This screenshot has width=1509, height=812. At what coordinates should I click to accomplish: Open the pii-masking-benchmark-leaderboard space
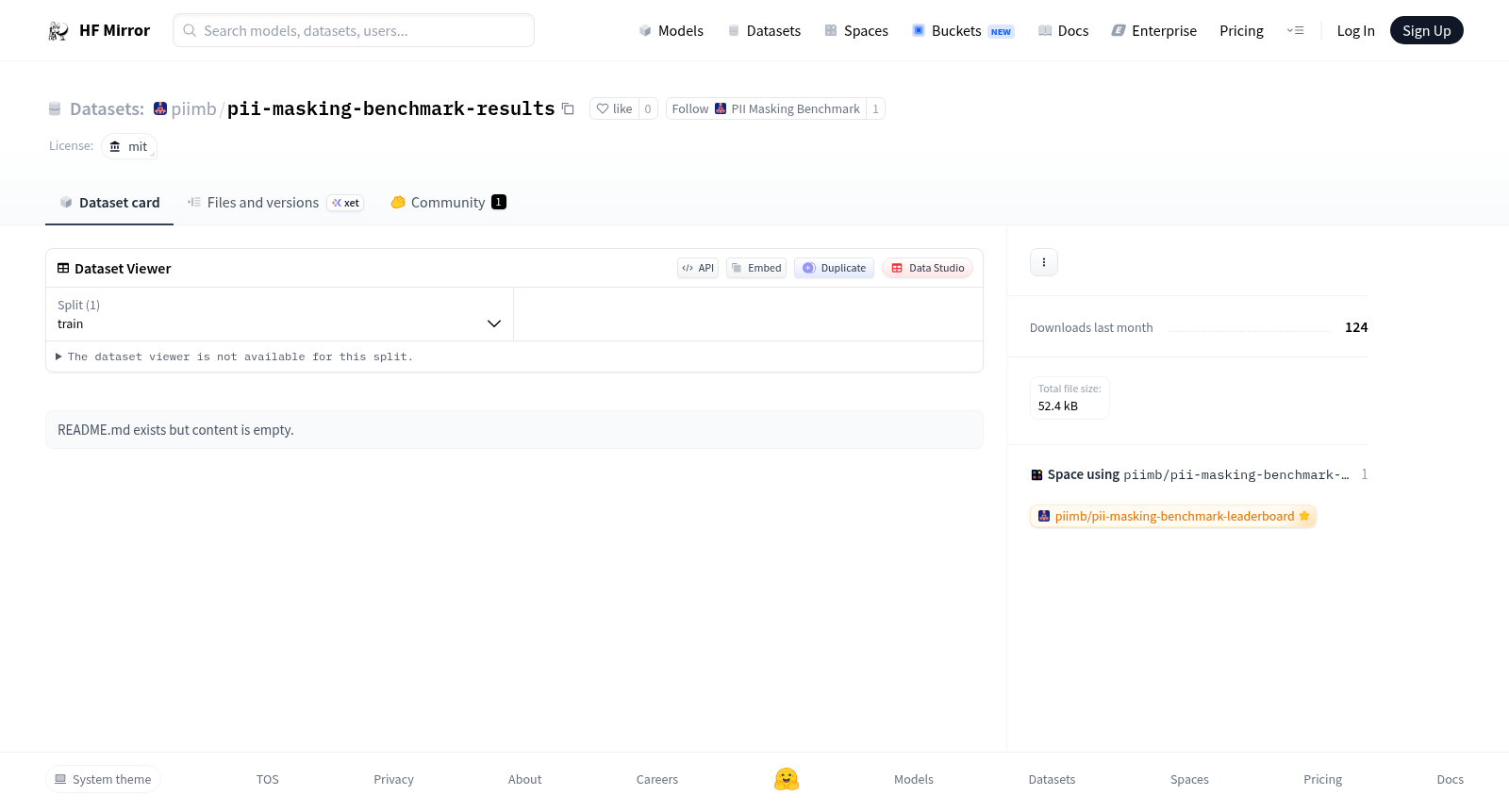coord(1173,516)
